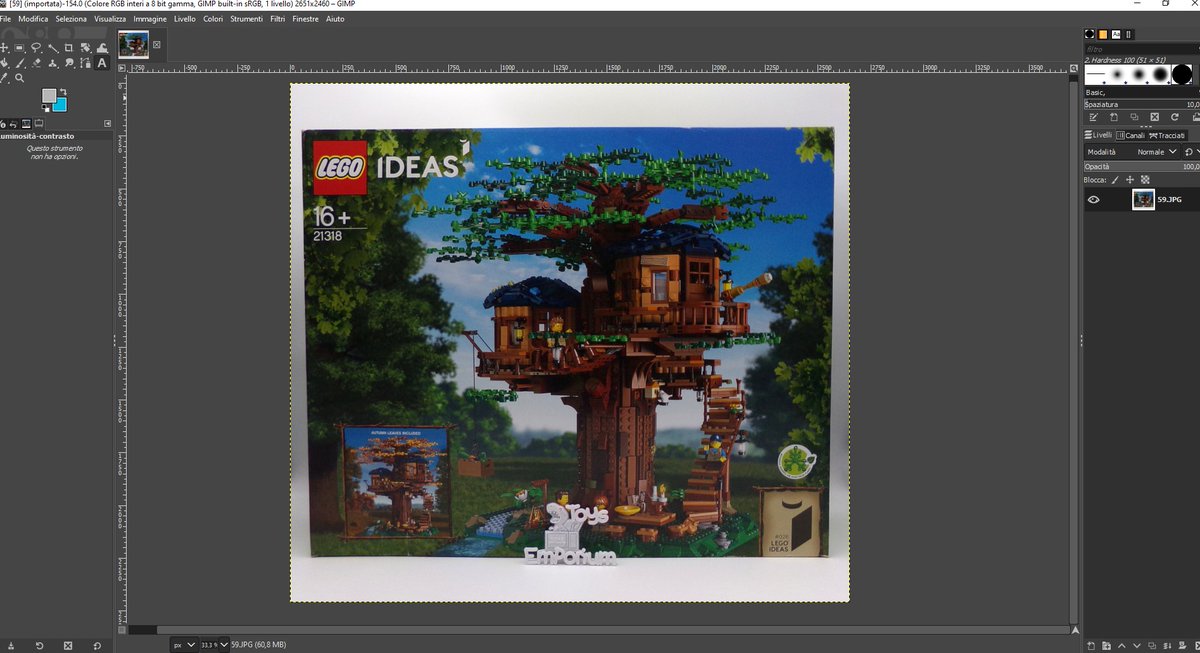
Task: Toggle lock alpha channel icon
Action: tap(1145, 179)
